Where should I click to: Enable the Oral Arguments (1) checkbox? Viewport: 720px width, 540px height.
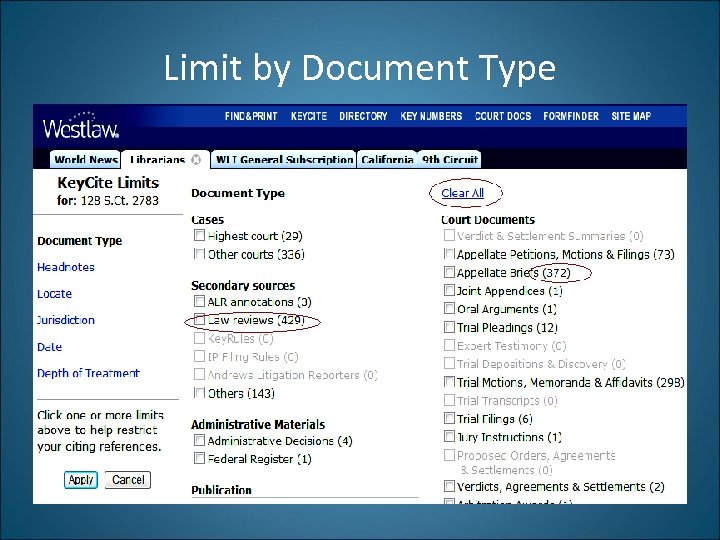click(449, 308)
